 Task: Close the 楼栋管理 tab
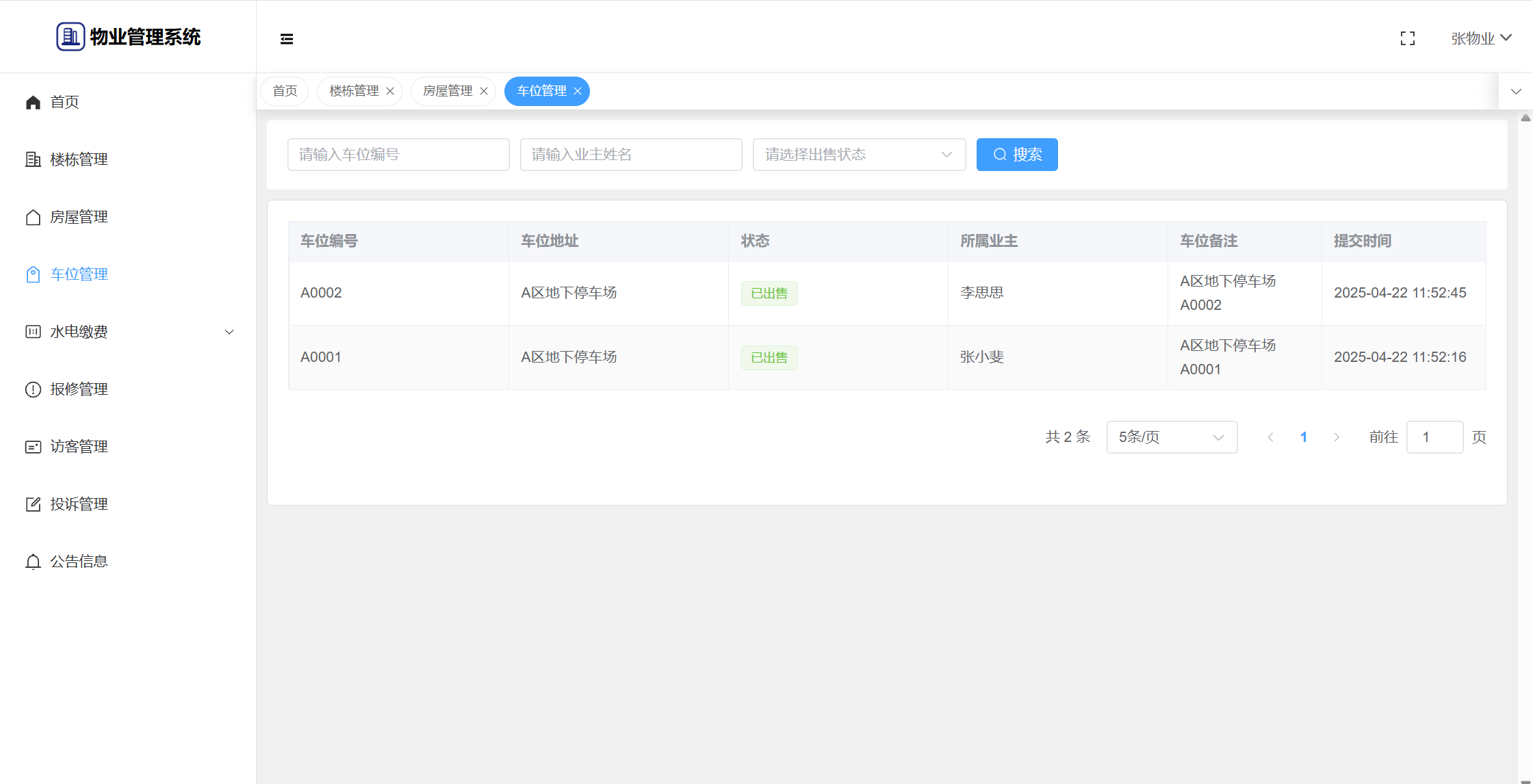tap(390, 91)
